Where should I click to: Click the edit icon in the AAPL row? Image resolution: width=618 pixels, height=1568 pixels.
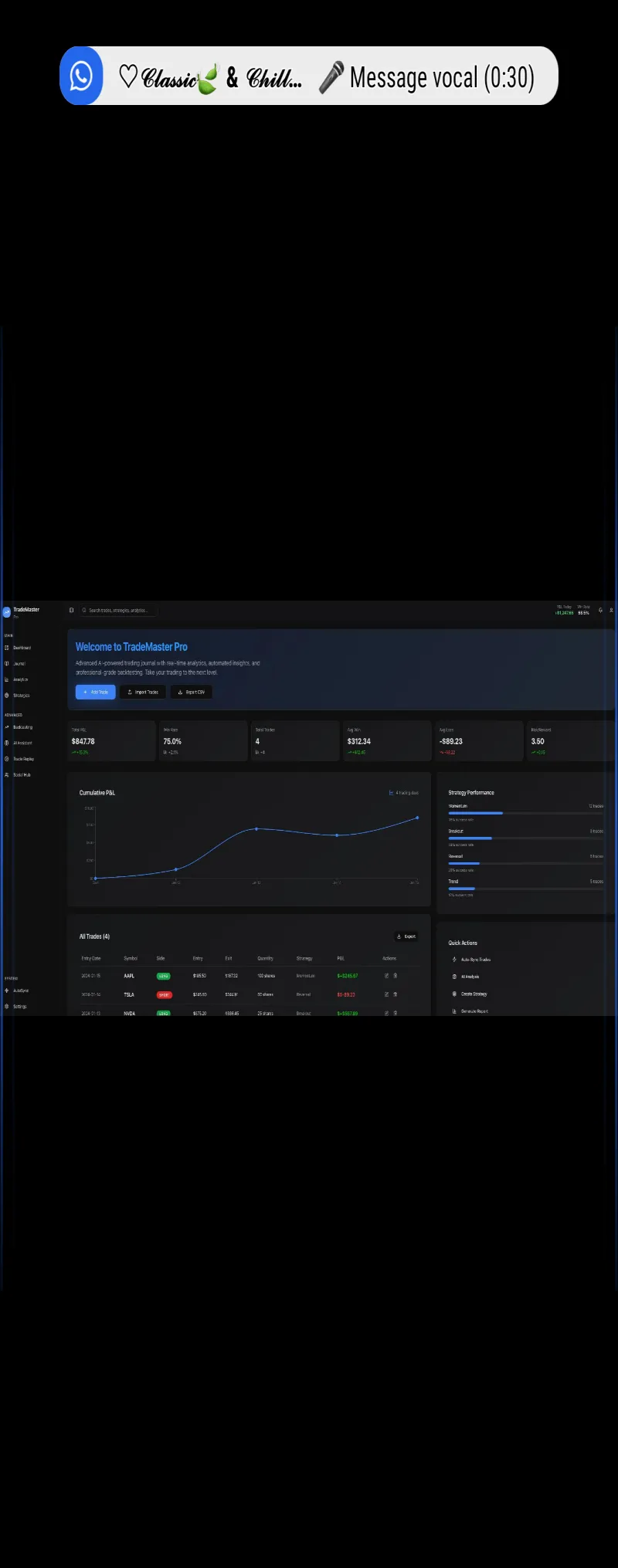tap(386, 976)
